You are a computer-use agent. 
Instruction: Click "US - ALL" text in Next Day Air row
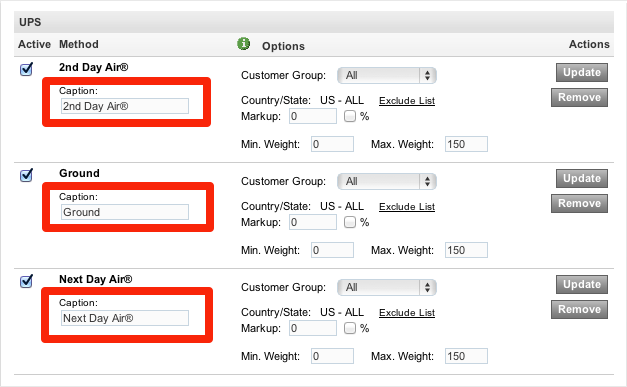(342, 312)
